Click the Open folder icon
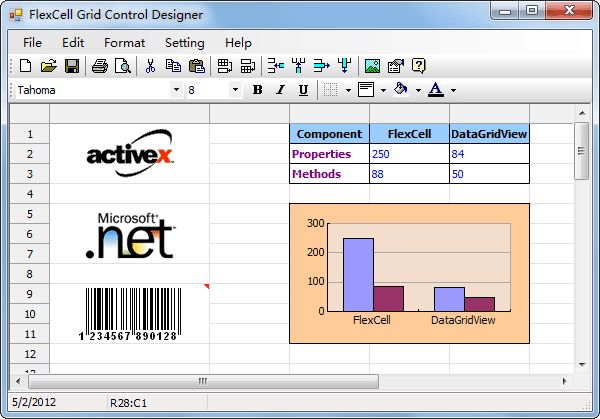 (x=48, y=67)
